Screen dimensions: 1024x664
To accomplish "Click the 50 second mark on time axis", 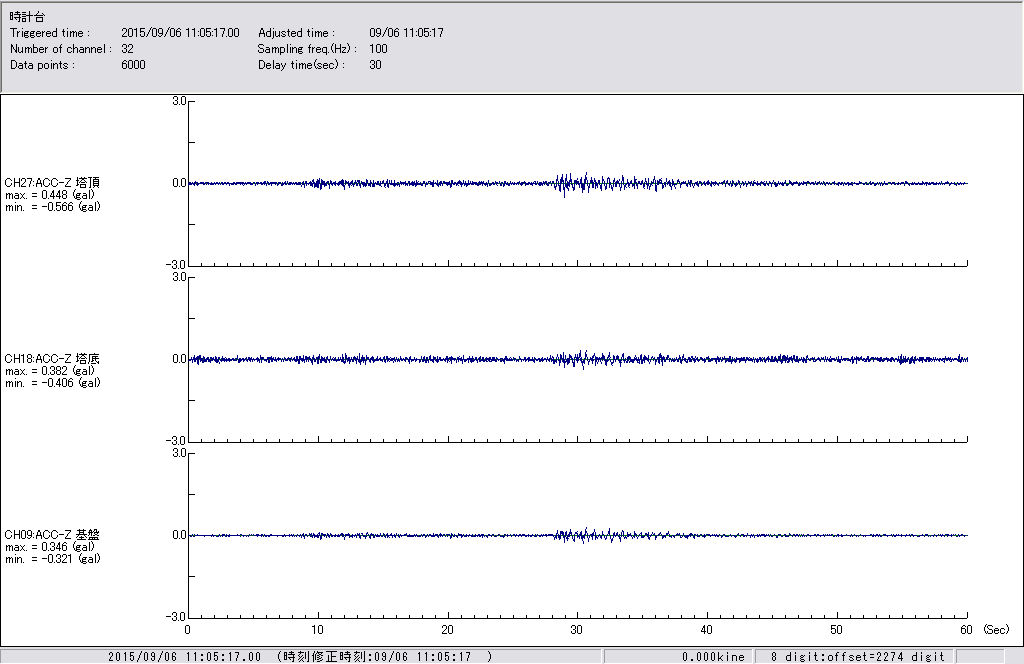I will 837,630.
